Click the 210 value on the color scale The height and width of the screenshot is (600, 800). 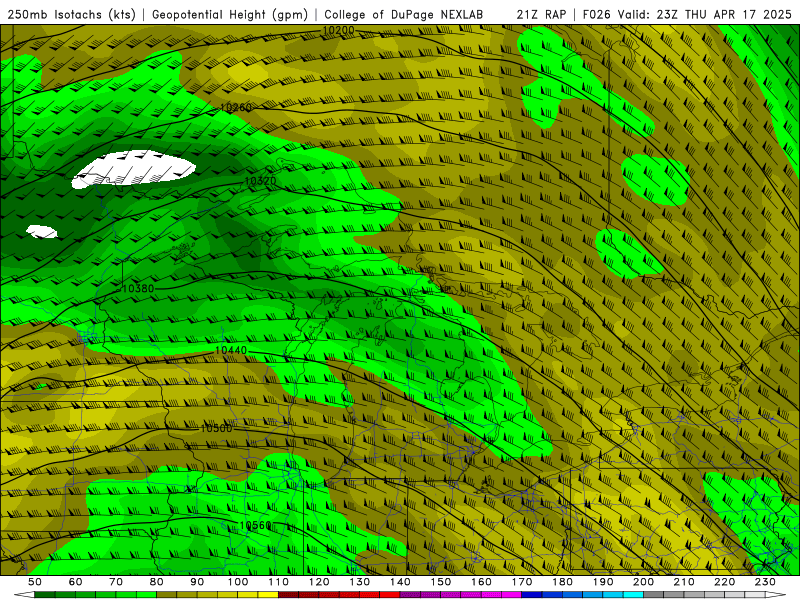[684, 582]
